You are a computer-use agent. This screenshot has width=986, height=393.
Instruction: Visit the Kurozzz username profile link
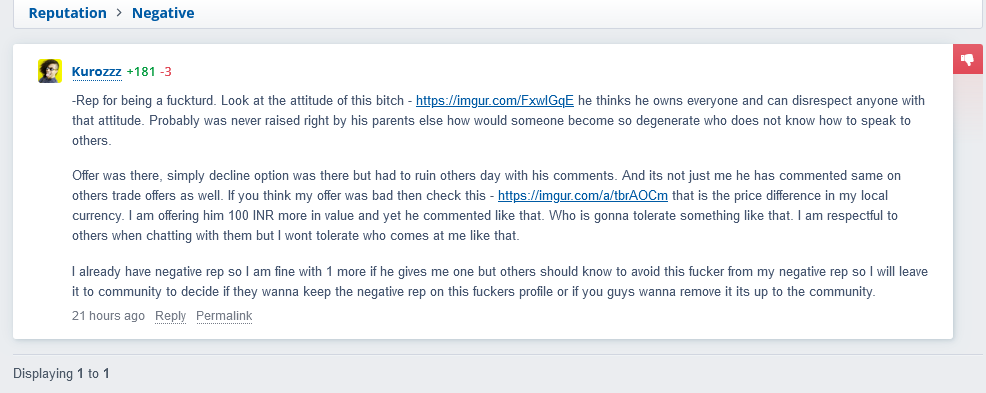point(97,72)
